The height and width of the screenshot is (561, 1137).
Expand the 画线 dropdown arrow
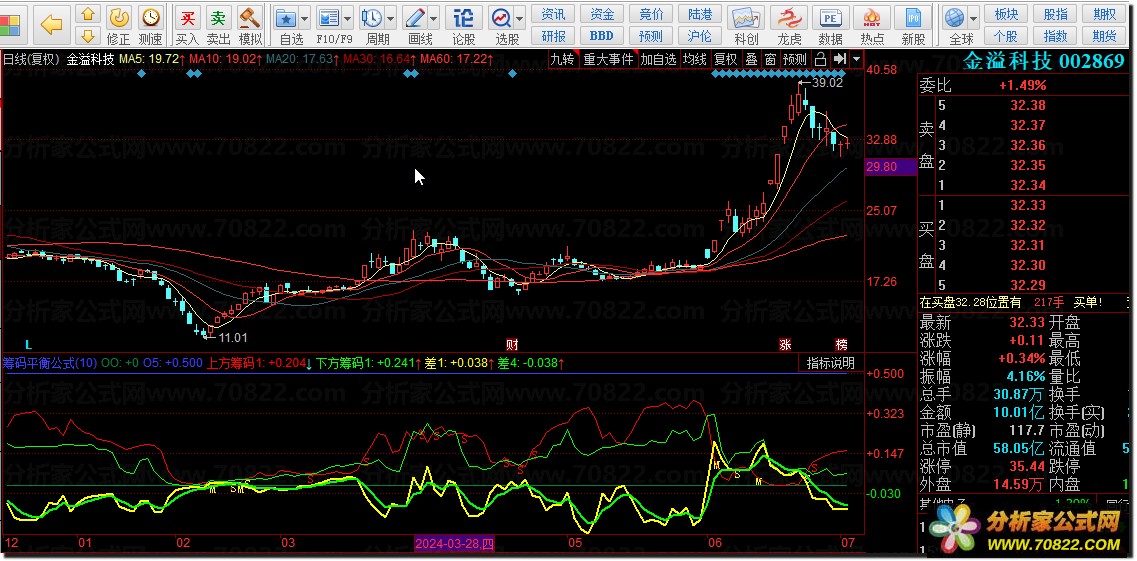click(x=434, y=18)
